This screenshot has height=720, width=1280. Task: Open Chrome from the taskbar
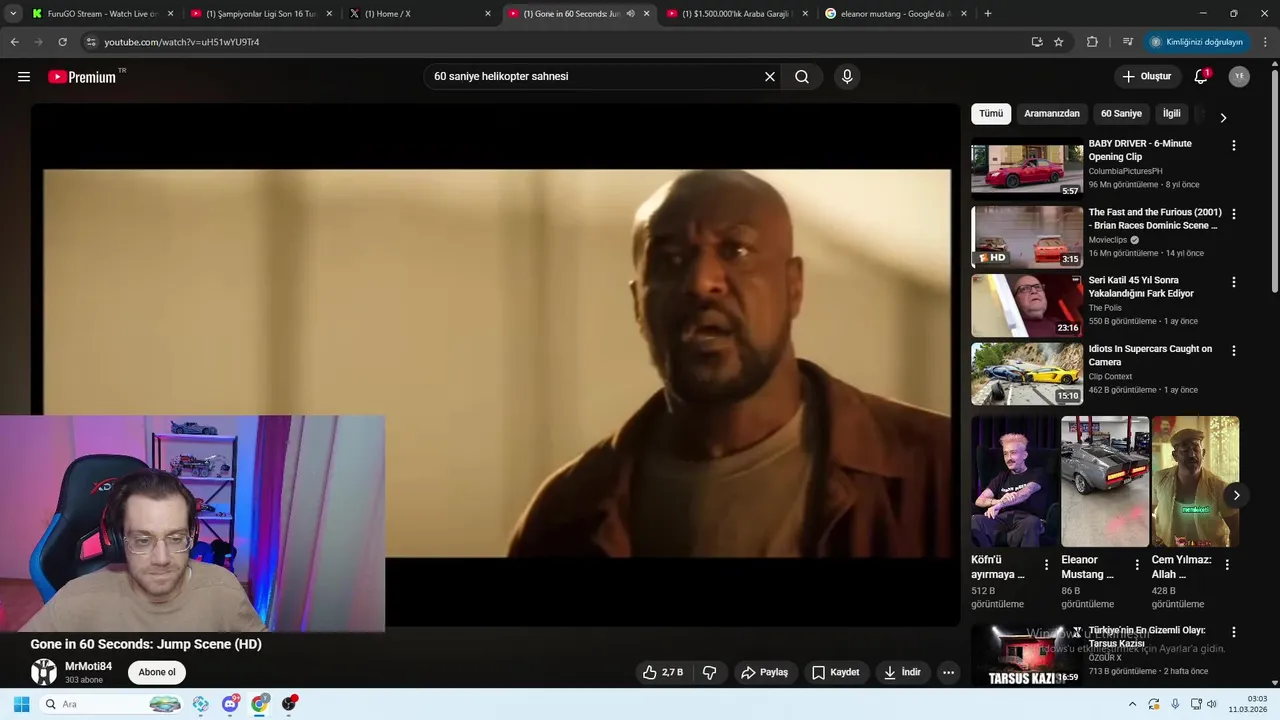click(260, 704)
